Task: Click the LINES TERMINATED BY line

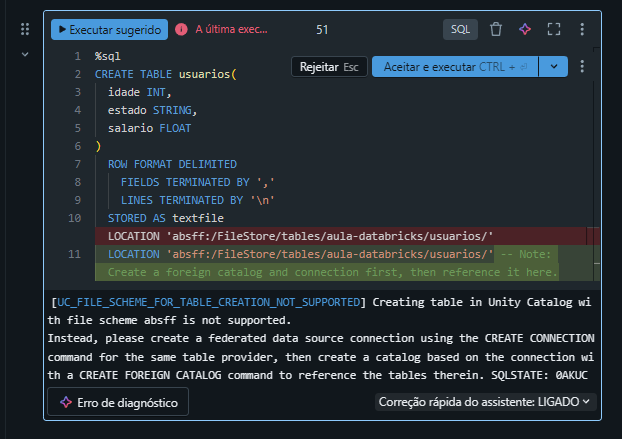Action: [198, 200]
